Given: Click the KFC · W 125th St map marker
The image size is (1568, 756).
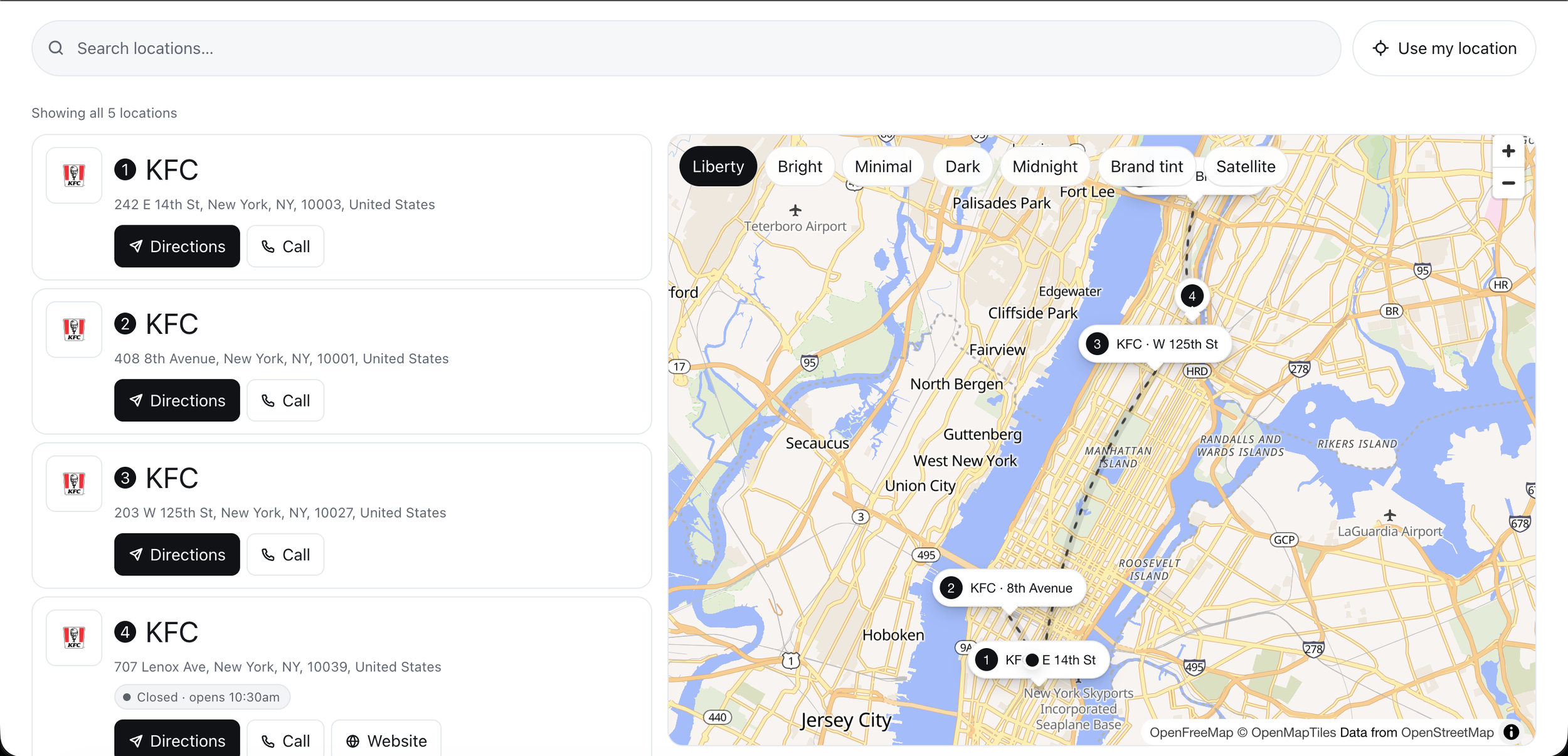Looking at the screenshot, I should [1155, 344].
